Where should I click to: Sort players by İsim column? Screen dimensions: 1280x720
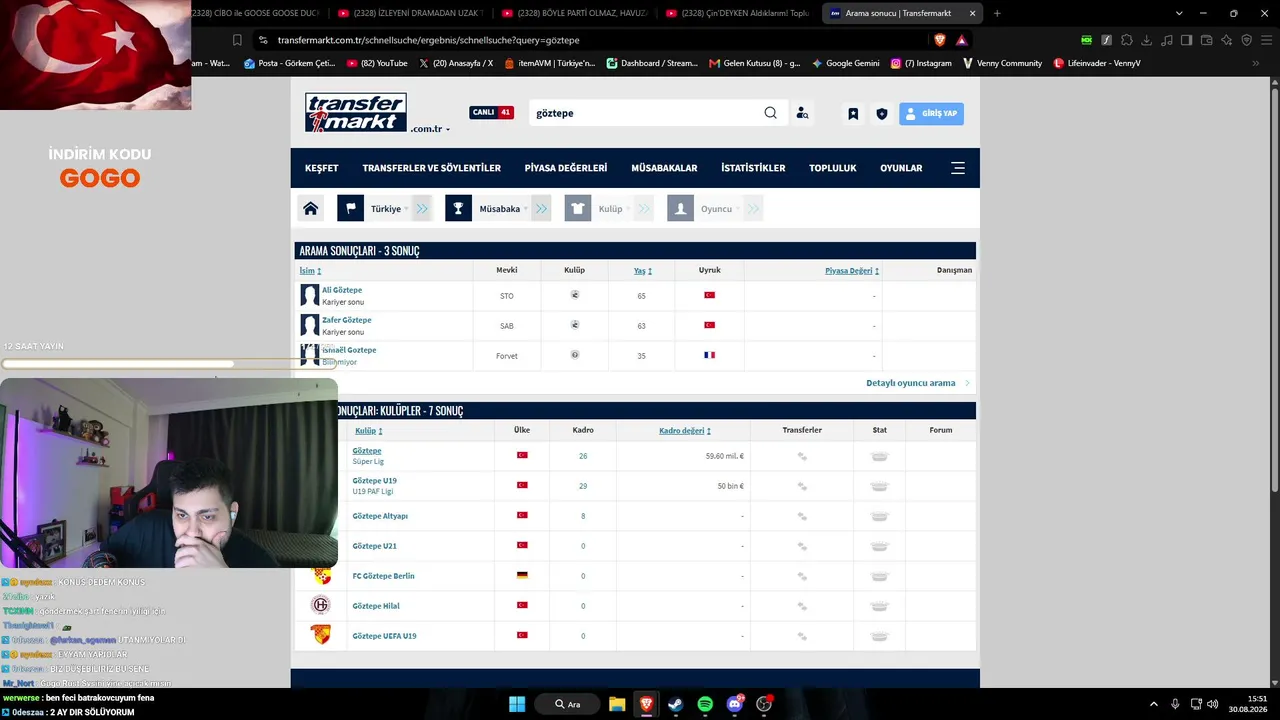coord(310,271)
